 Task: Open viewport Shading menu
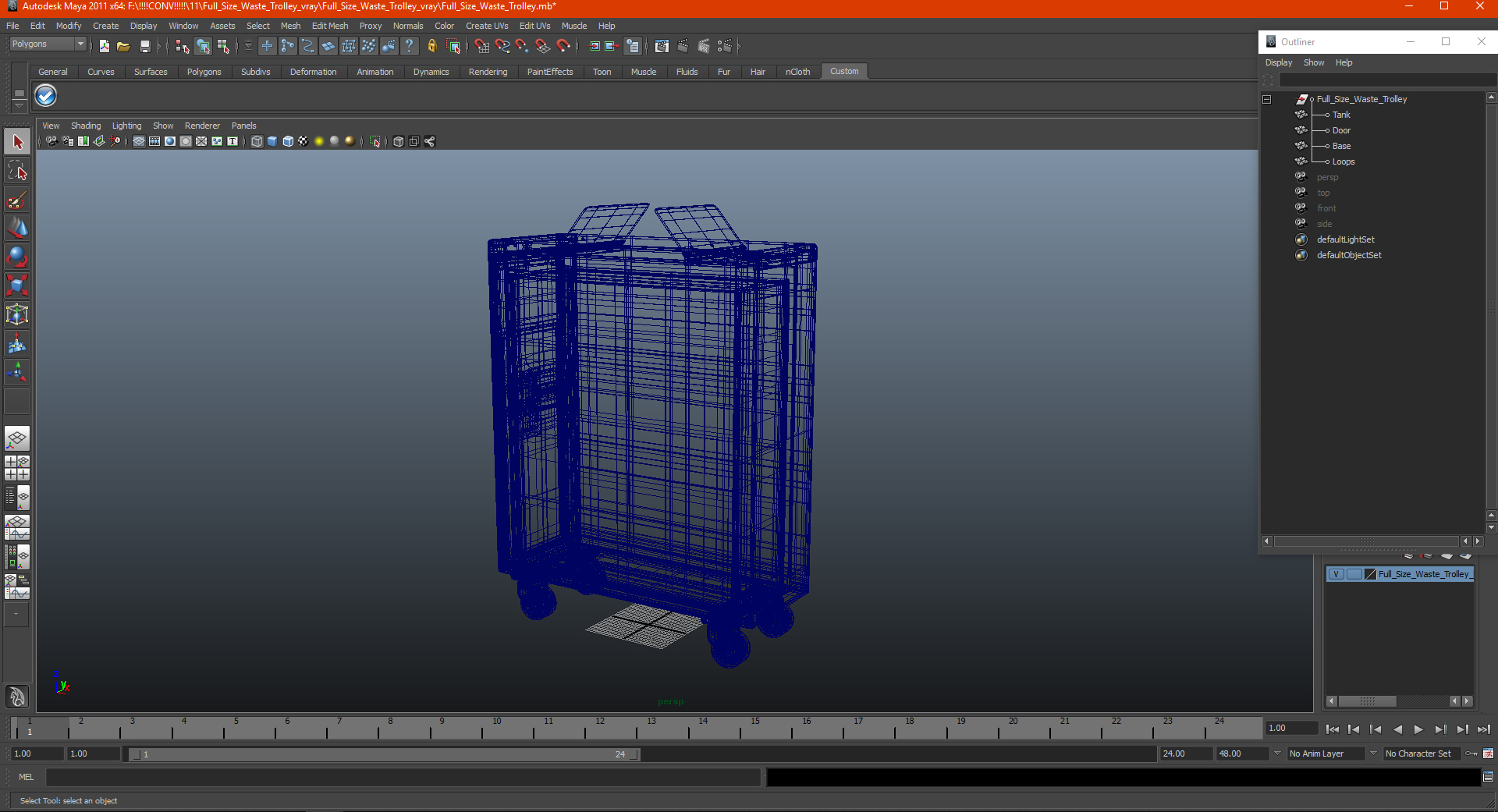coord(86,126)
